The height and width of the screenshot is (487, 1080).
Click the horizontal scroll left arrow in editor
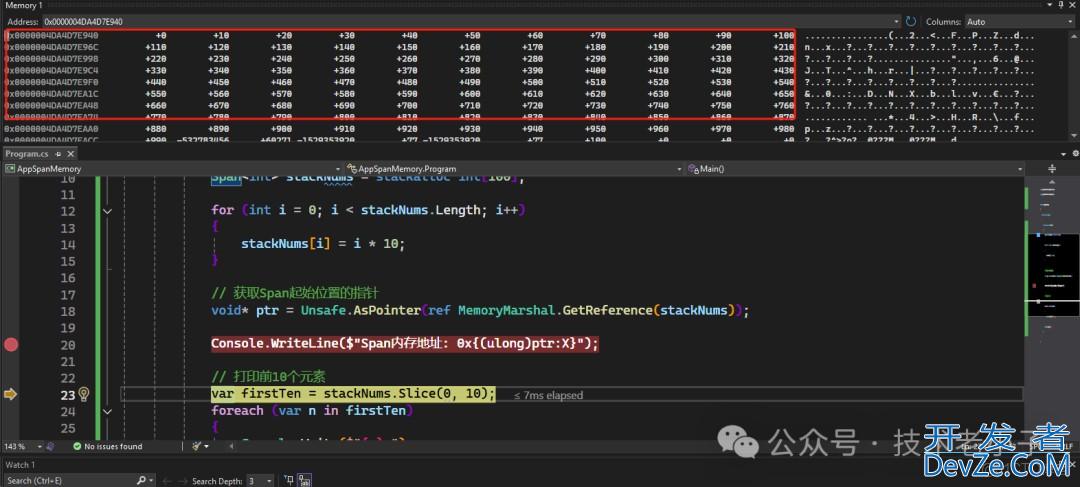click(231, 446)
